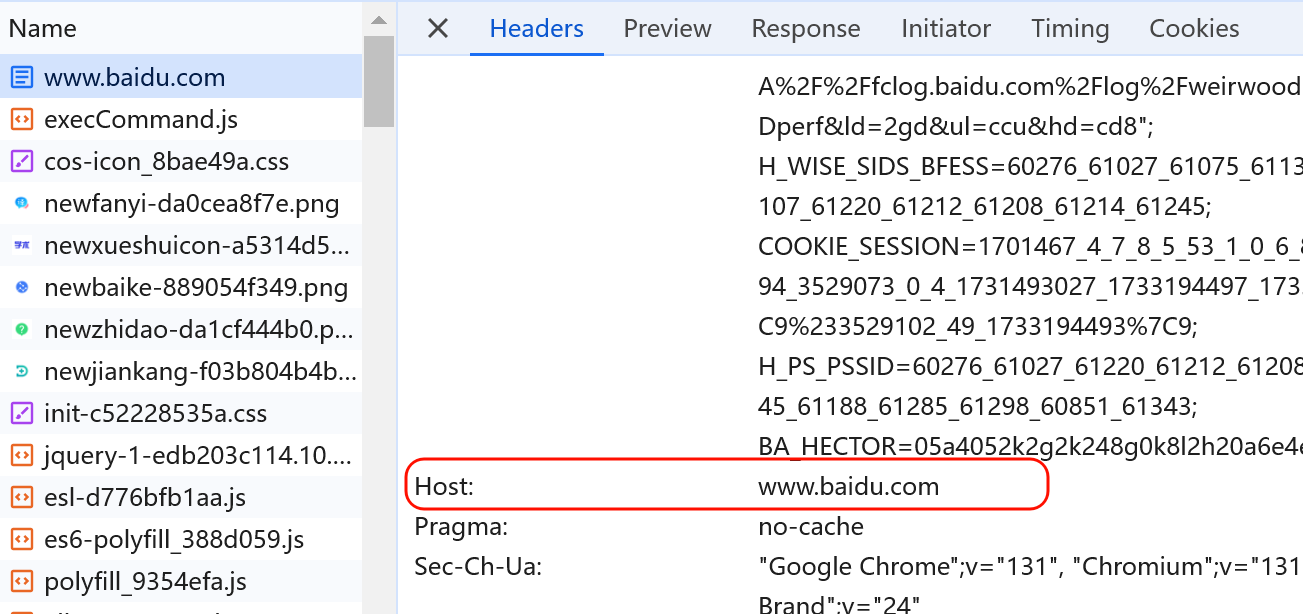Click the newjiankang image icon
The image size is (1303, 614).
coord(21,372)
